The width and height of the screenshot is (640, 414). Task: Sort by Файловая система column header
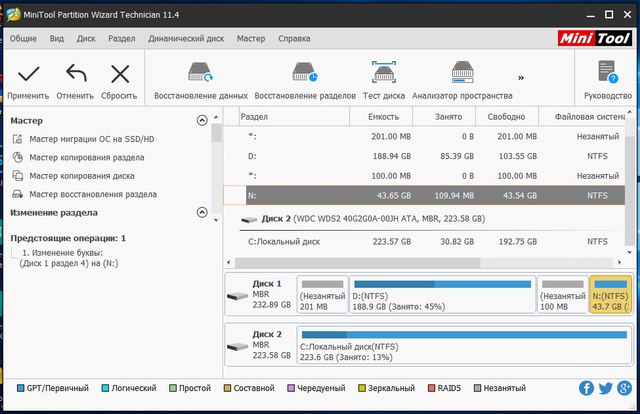(582, 117)
